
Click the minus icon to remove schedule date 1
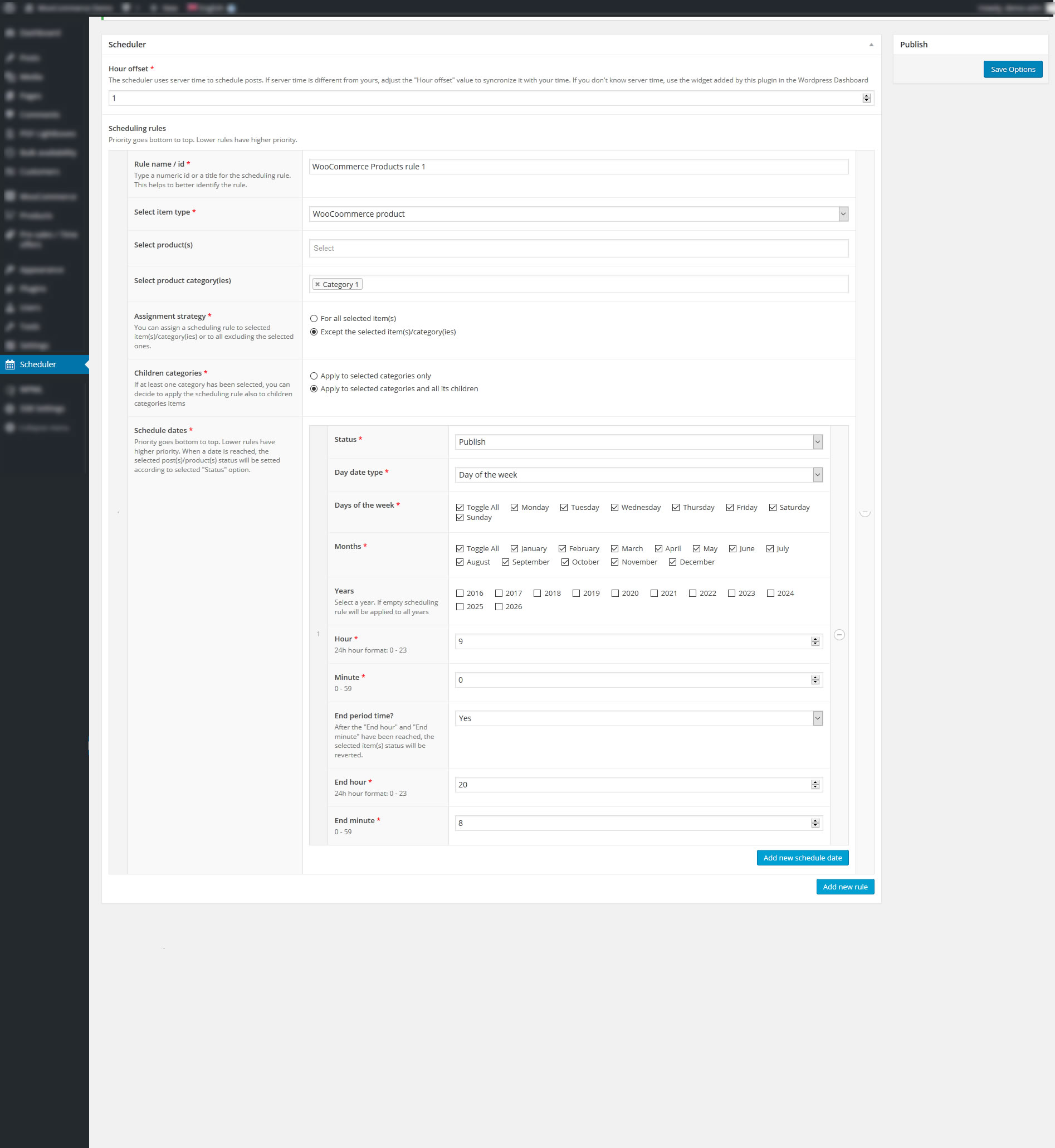tap(839, 635)
